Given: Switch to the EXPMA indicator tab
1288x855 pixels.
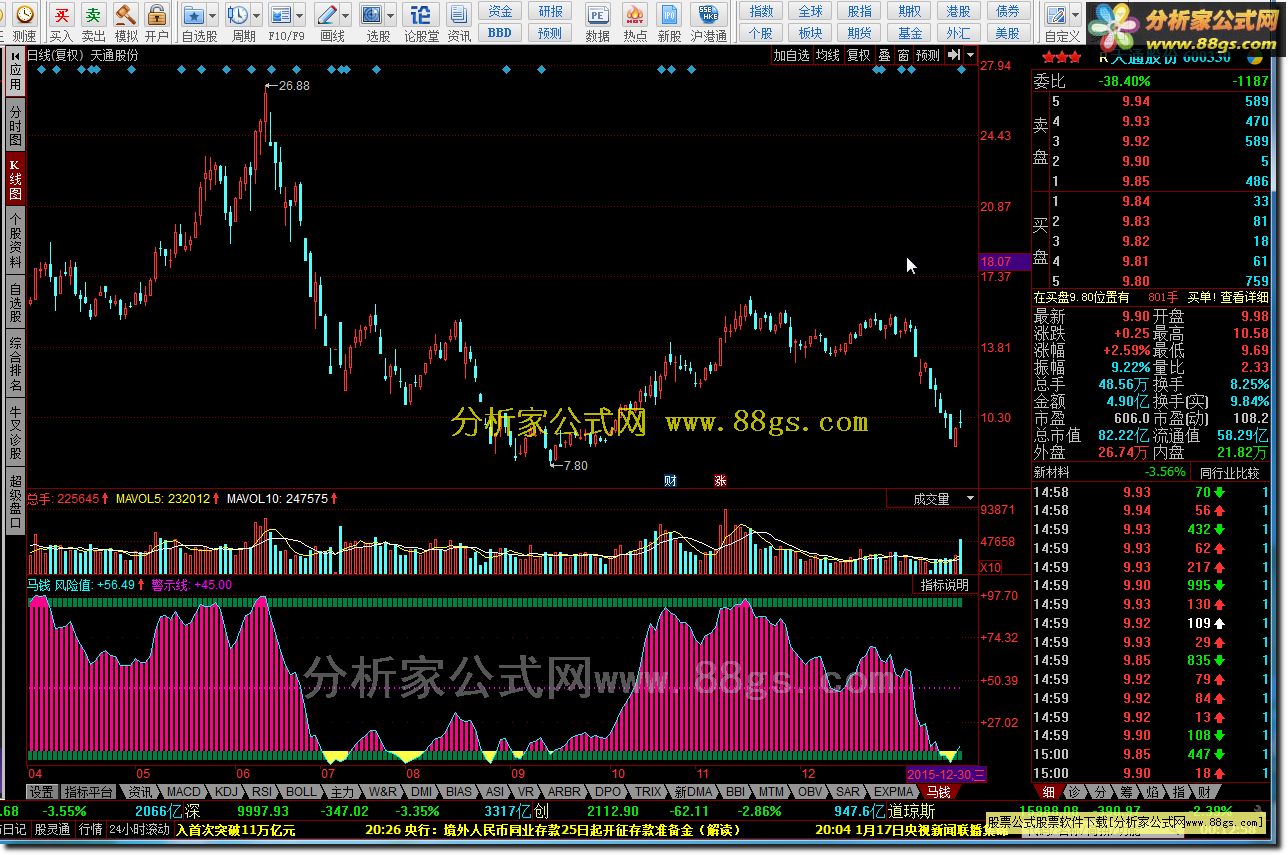Looking at the screenshot, I should (893, 791).
